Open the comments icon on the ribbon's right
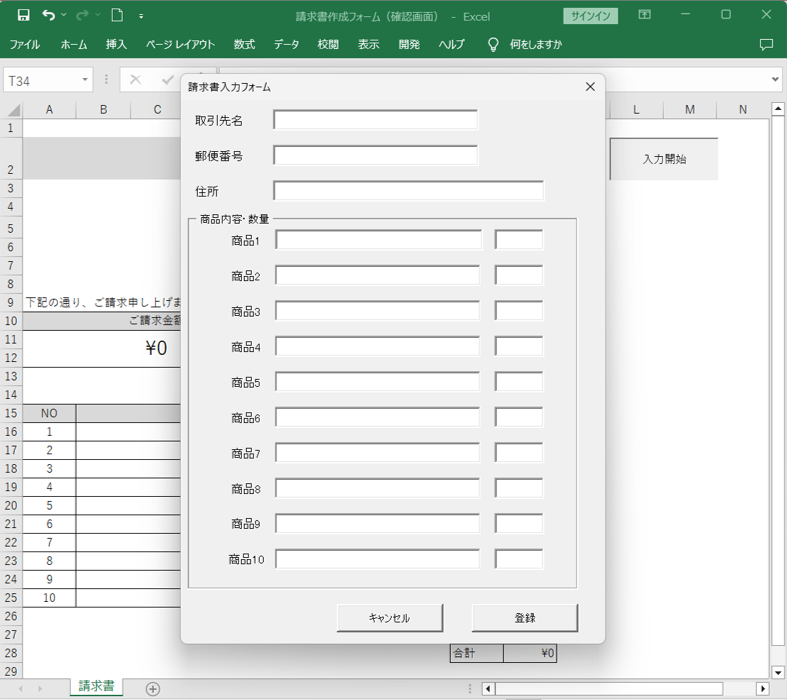Viewport: 787px width, 700px height. point(766,45)
